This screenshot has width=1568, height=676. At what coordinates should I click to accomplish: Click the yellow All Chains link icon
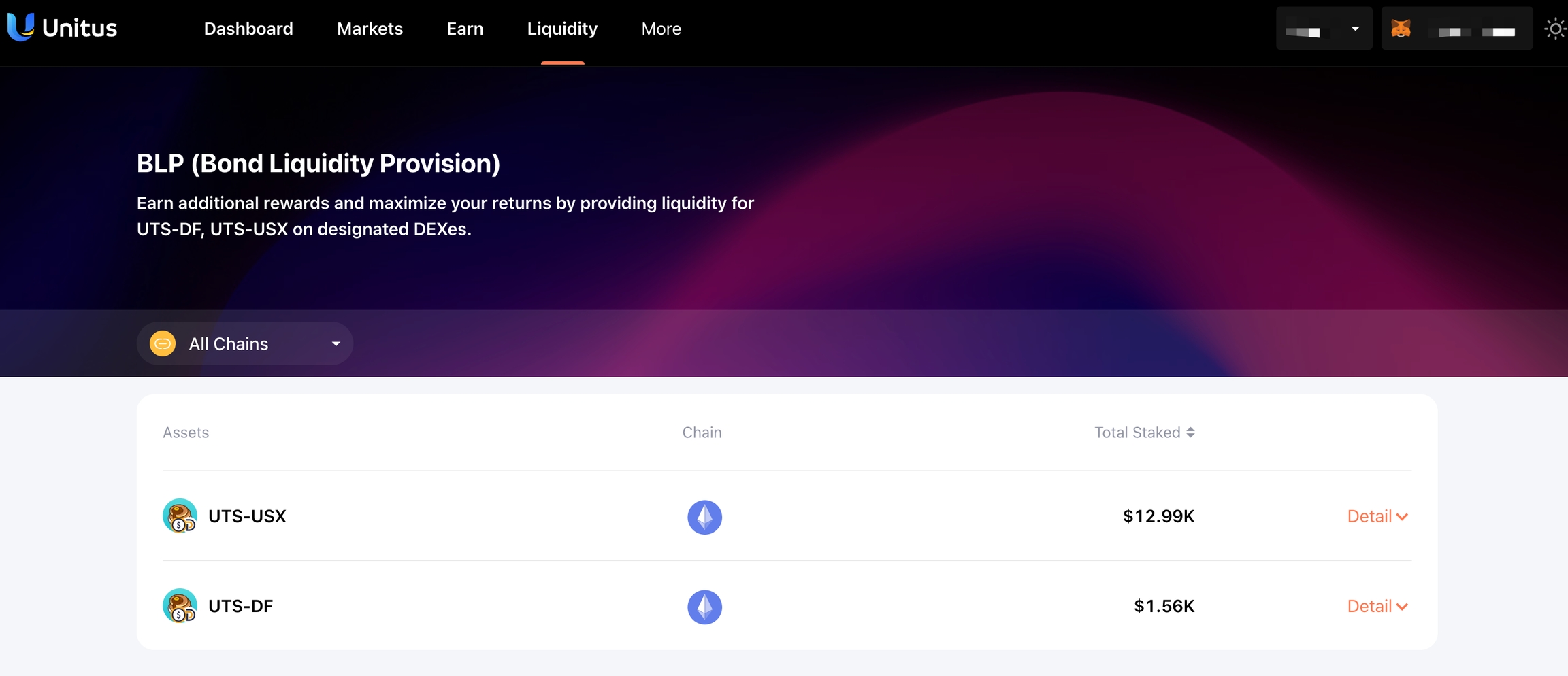click(x=163, y=343)
